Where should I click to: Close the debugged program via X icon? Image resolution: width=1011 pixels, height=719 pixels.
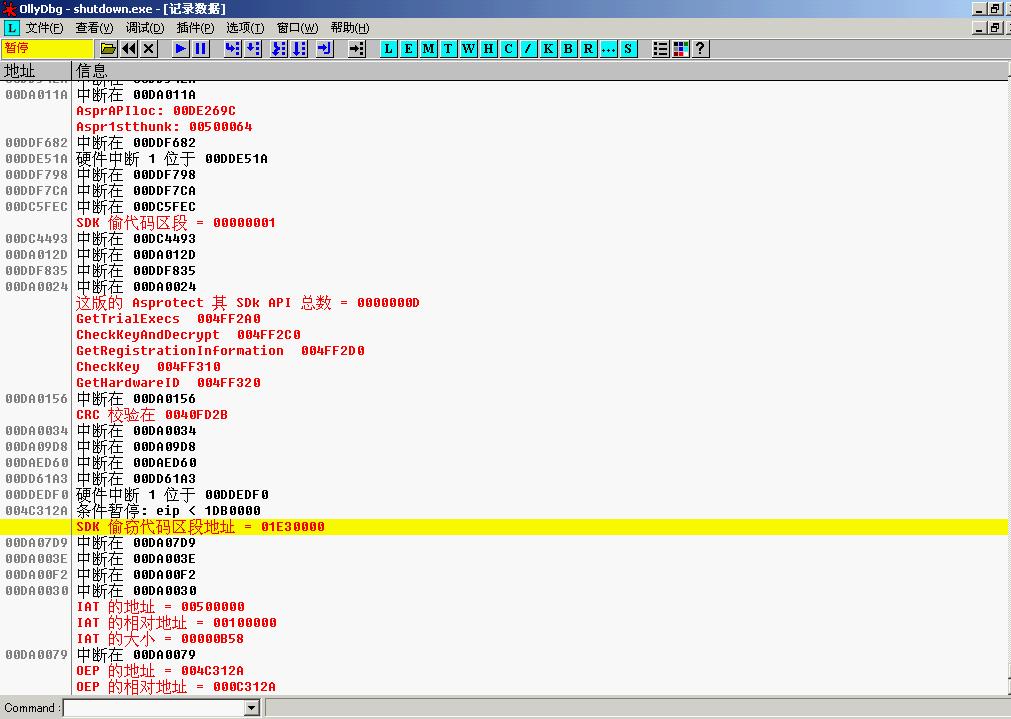tap(149, 49)
